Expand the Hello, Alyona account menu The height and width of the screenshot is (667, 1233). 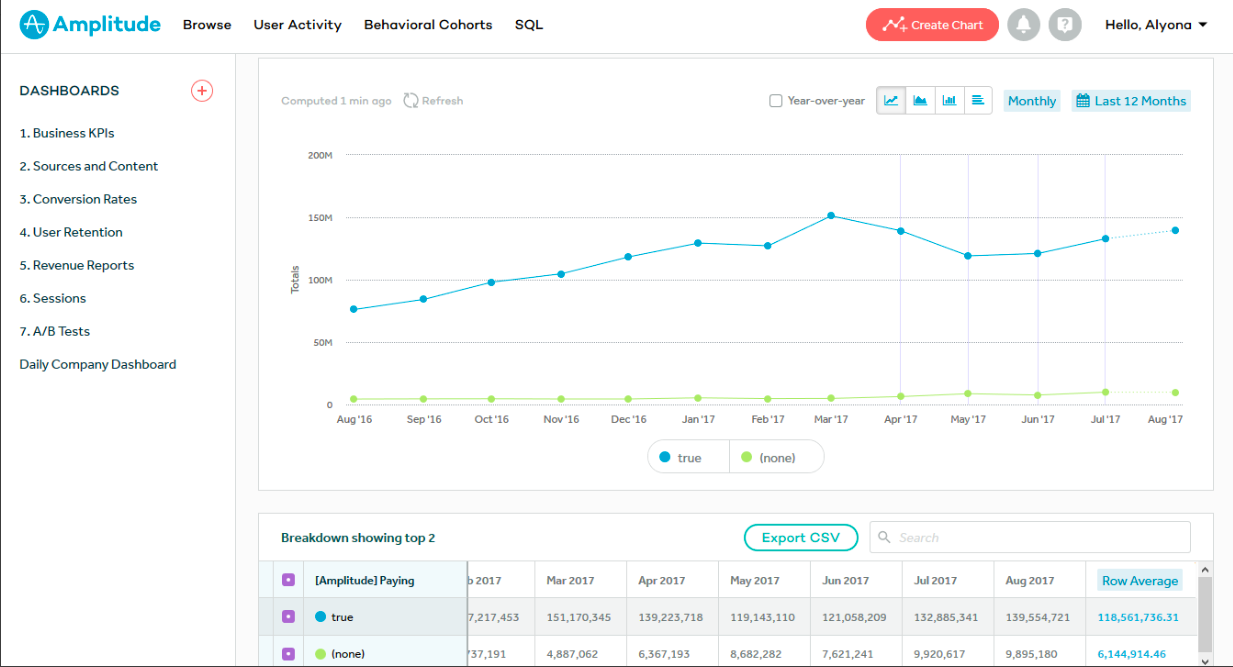tap(1156, 25)
